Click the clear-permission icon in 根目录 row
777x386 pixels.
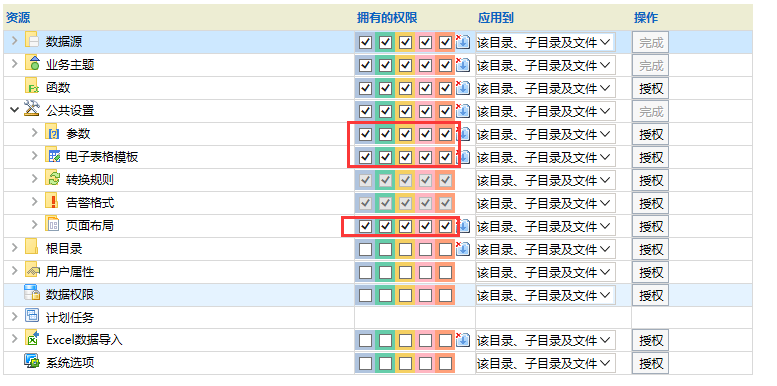click(x=462, y=248)
